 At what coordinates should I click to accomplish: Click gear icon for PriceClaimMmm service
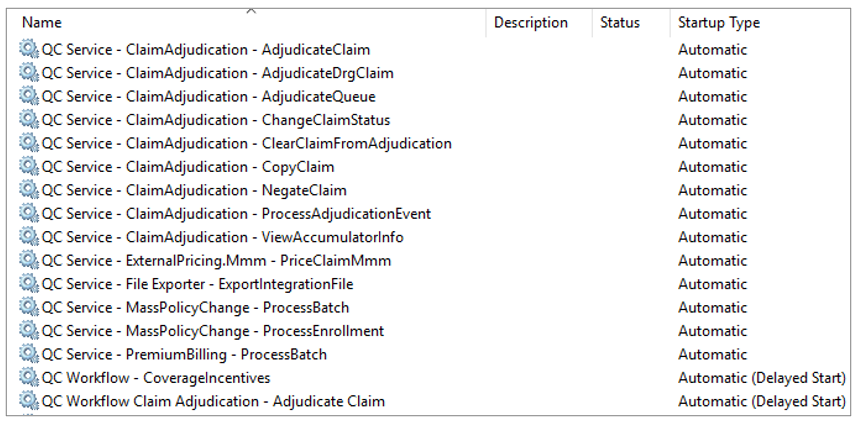pyautogui.click(x=28, y=260)
